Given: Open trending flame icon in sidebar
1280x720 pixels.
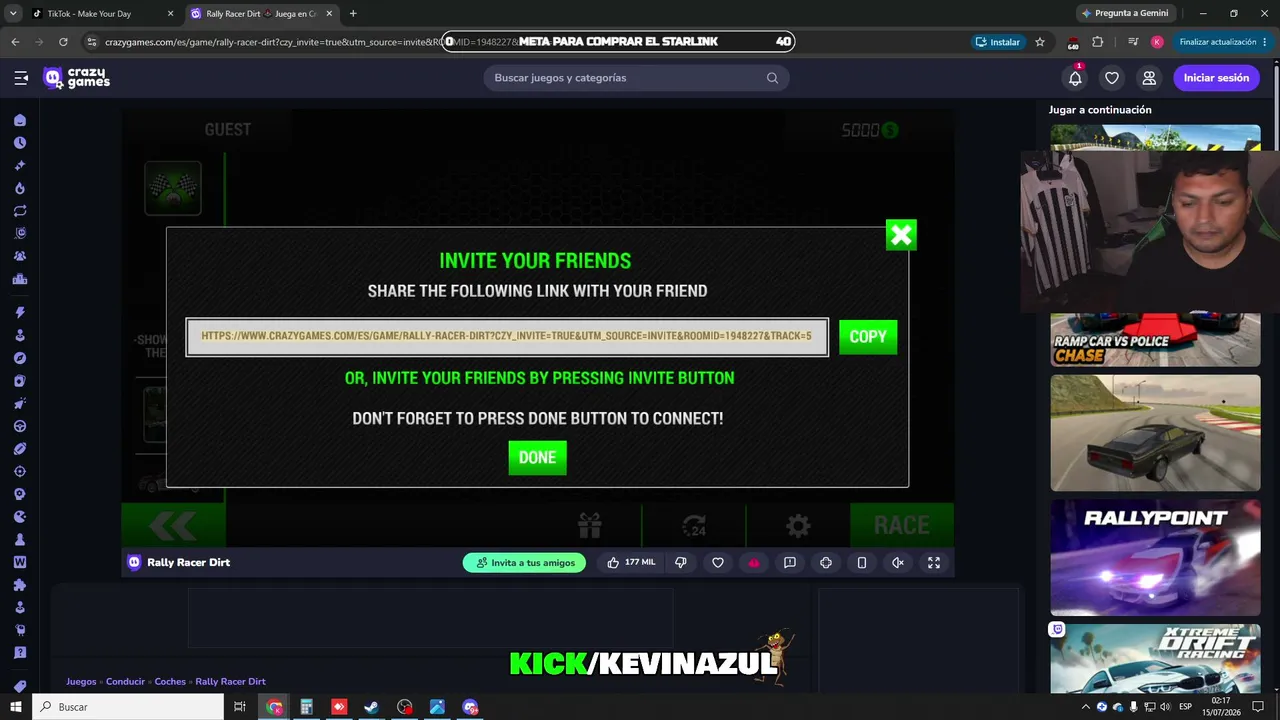Looking at the screenshot, I should point(20,188).
